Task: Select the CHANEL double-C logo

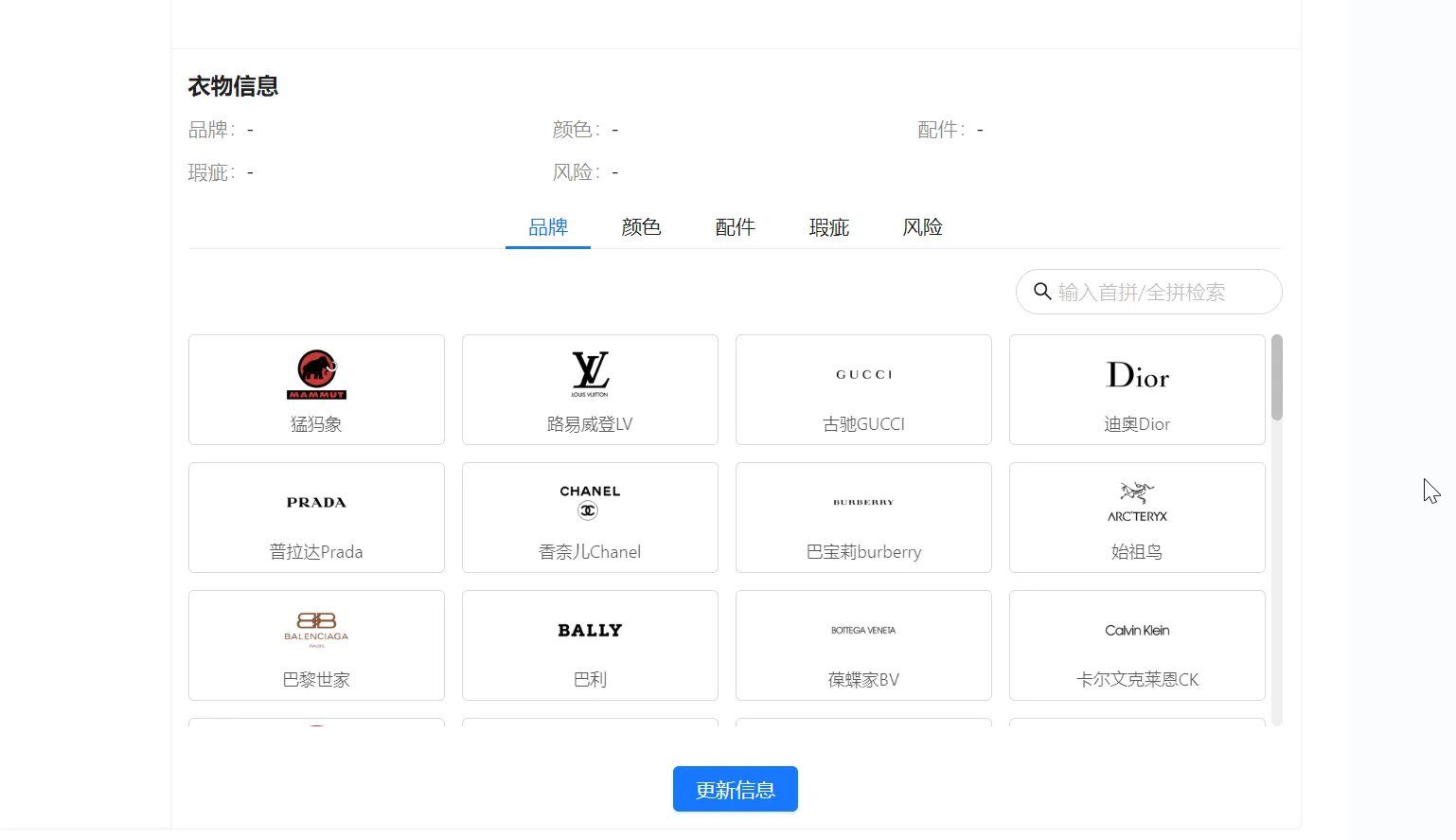Action: point(590,502)
